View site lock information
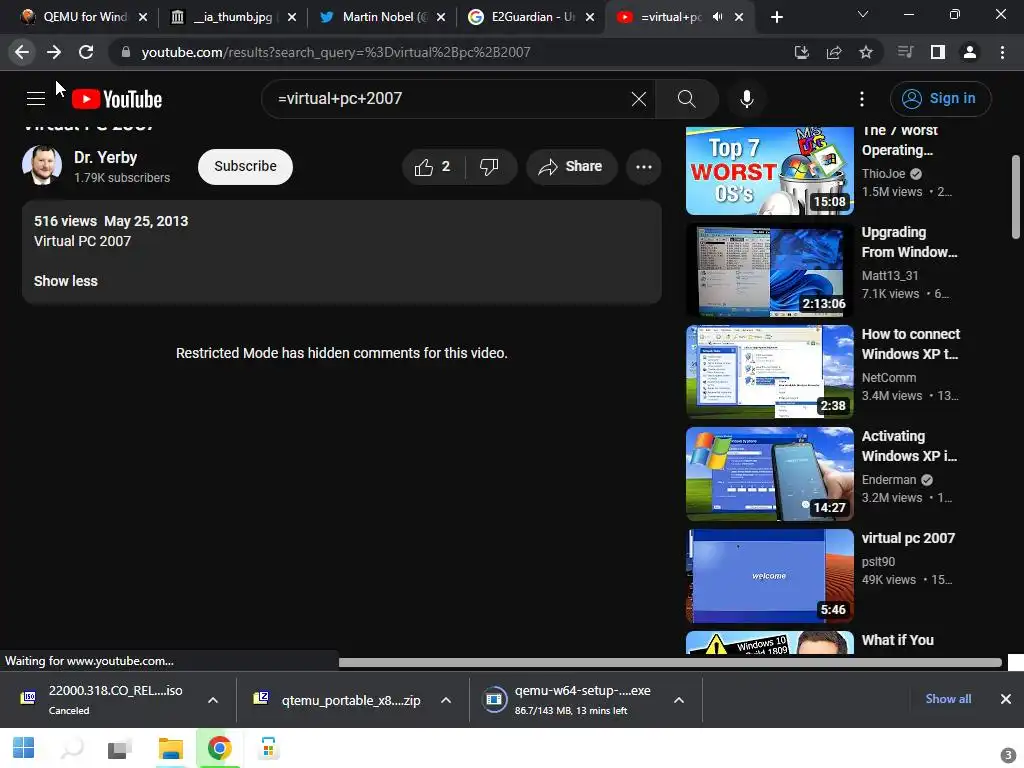This screenshot has width=1024, height=768. coord(126,52)
